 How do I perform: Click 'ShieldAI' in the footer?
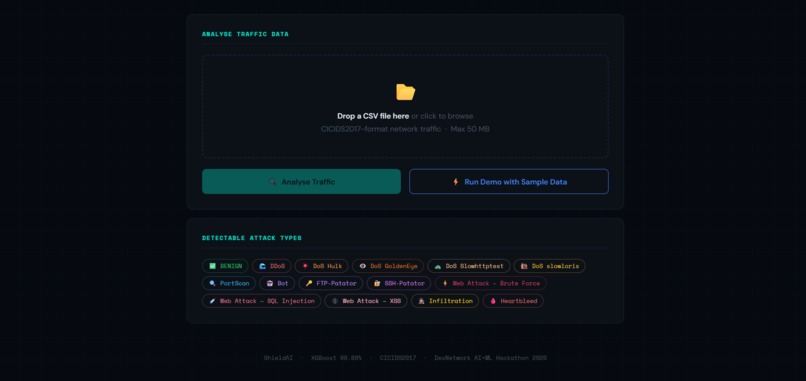(278, 358)
